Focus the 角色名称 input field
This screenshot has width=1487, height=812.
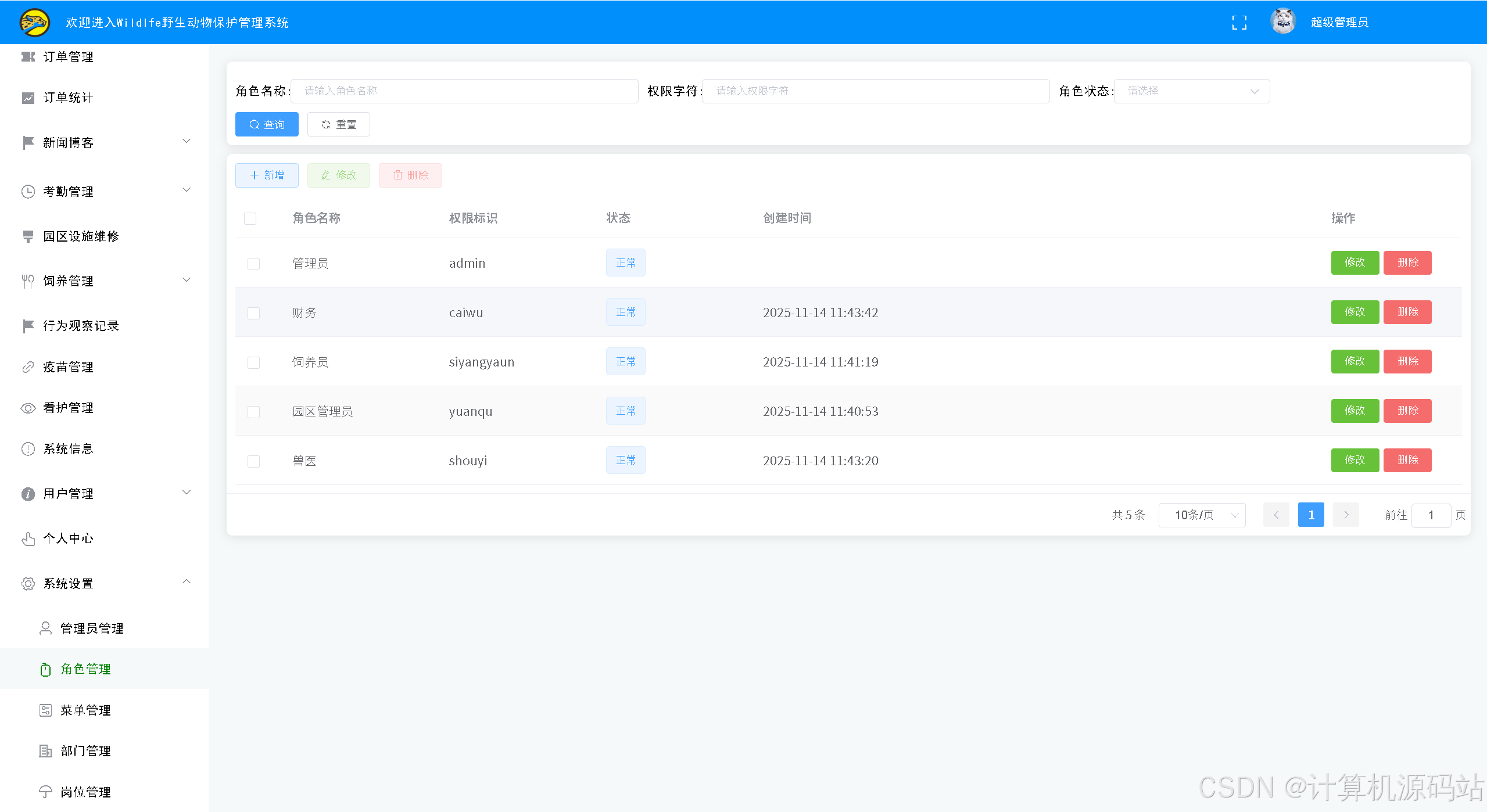tap(464, 91)
